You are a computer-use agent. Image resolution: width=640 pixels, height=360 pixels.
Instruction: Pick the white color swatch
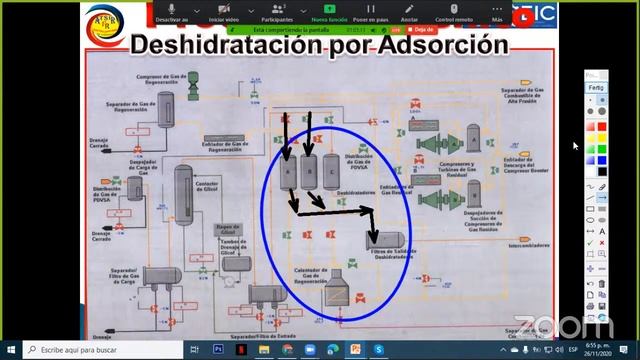pos(590,171)
